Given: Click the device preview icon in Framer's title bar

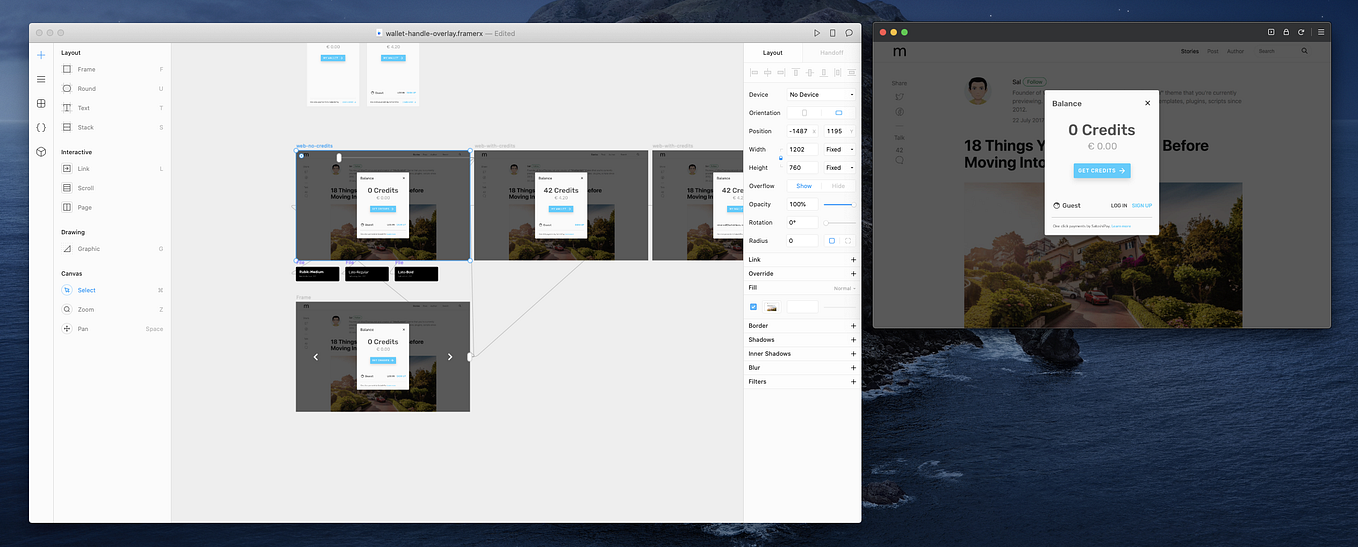Looking at the screenshot, I should pos(833,33).
